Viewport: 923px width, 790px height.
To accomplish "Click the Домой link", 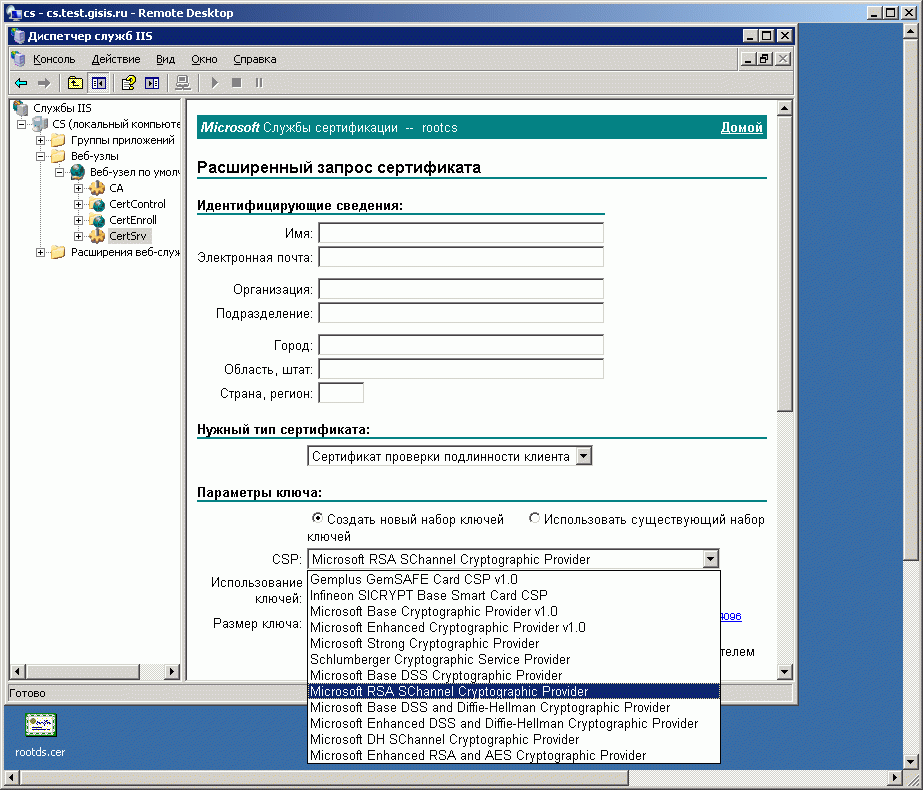I will [741, 127].
